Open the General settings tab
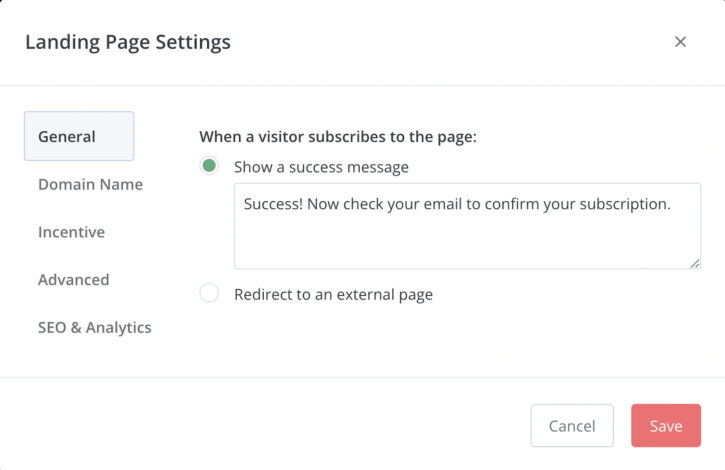 click(x=79, y=136)
